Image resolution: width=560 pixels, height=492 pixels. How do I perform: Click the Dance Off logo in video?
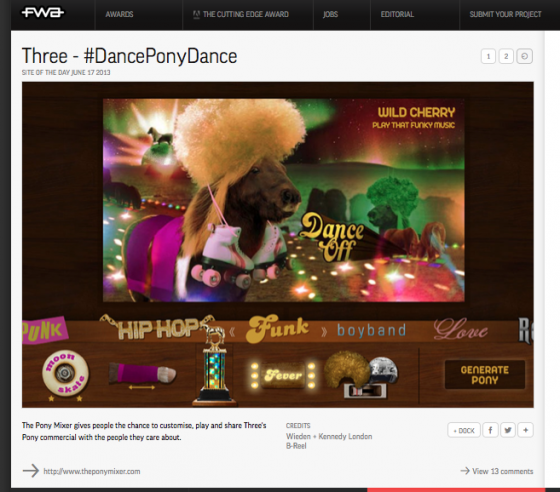[332, 237]
